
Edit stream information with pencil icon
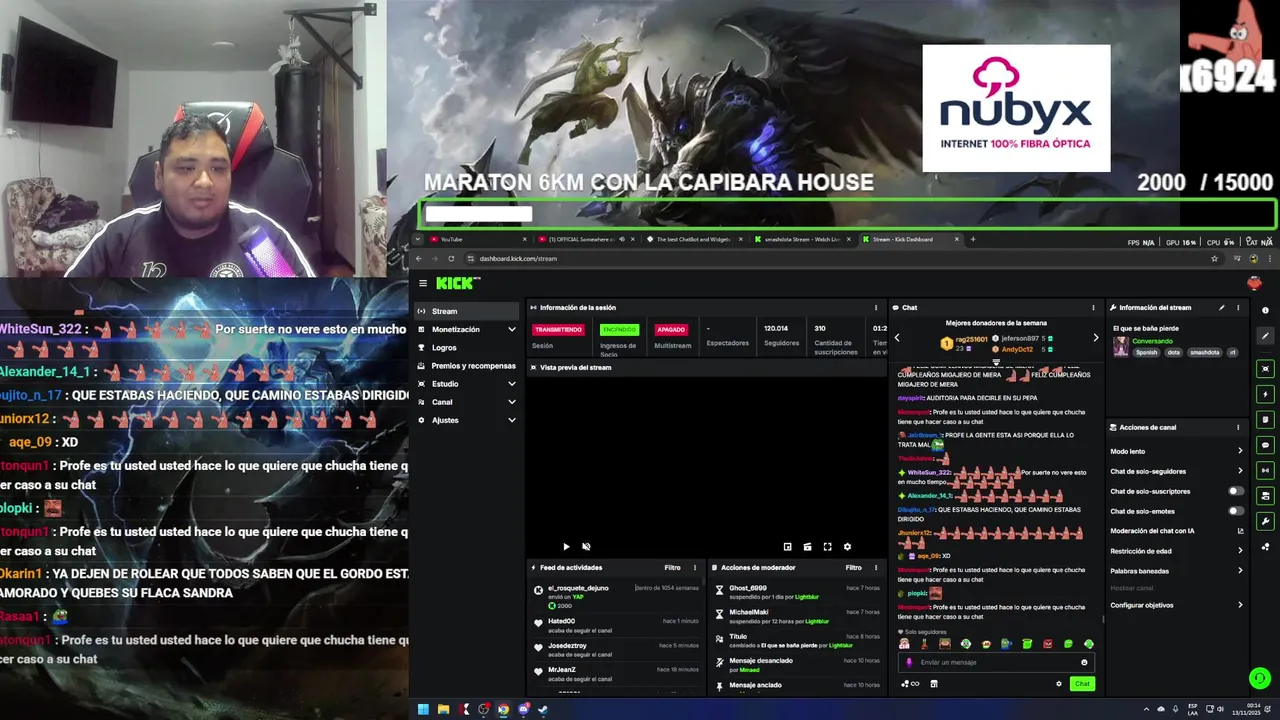[1222, 308]
